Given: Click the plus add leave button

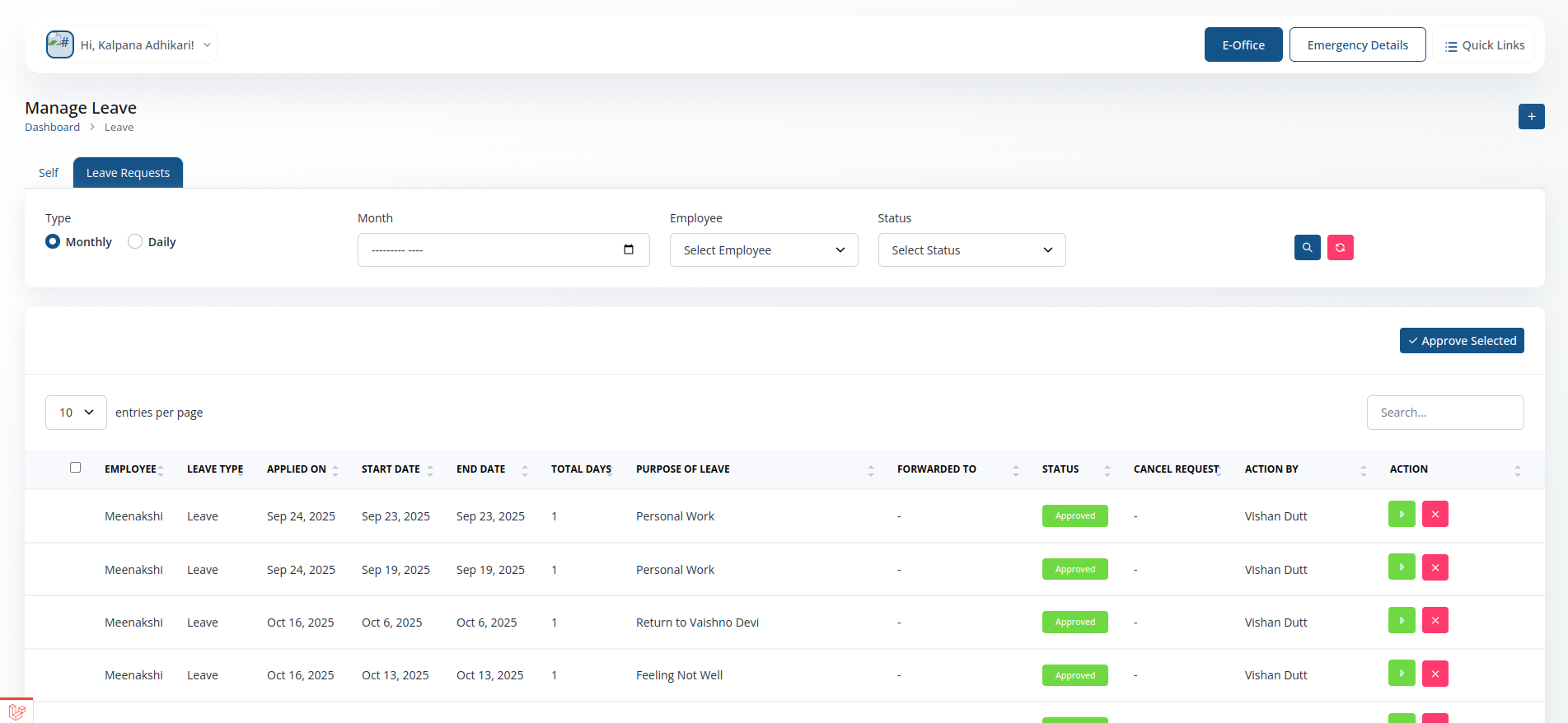Looking at the screenshot, I should point(1531,116).
